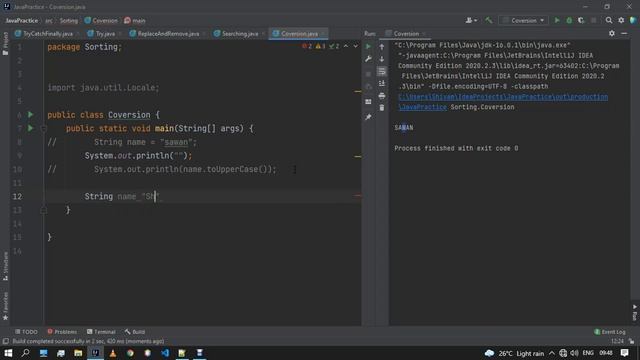Click the import java.util.Locale line
The width and height of the screenshot is (640, 360).
[103, 88]
